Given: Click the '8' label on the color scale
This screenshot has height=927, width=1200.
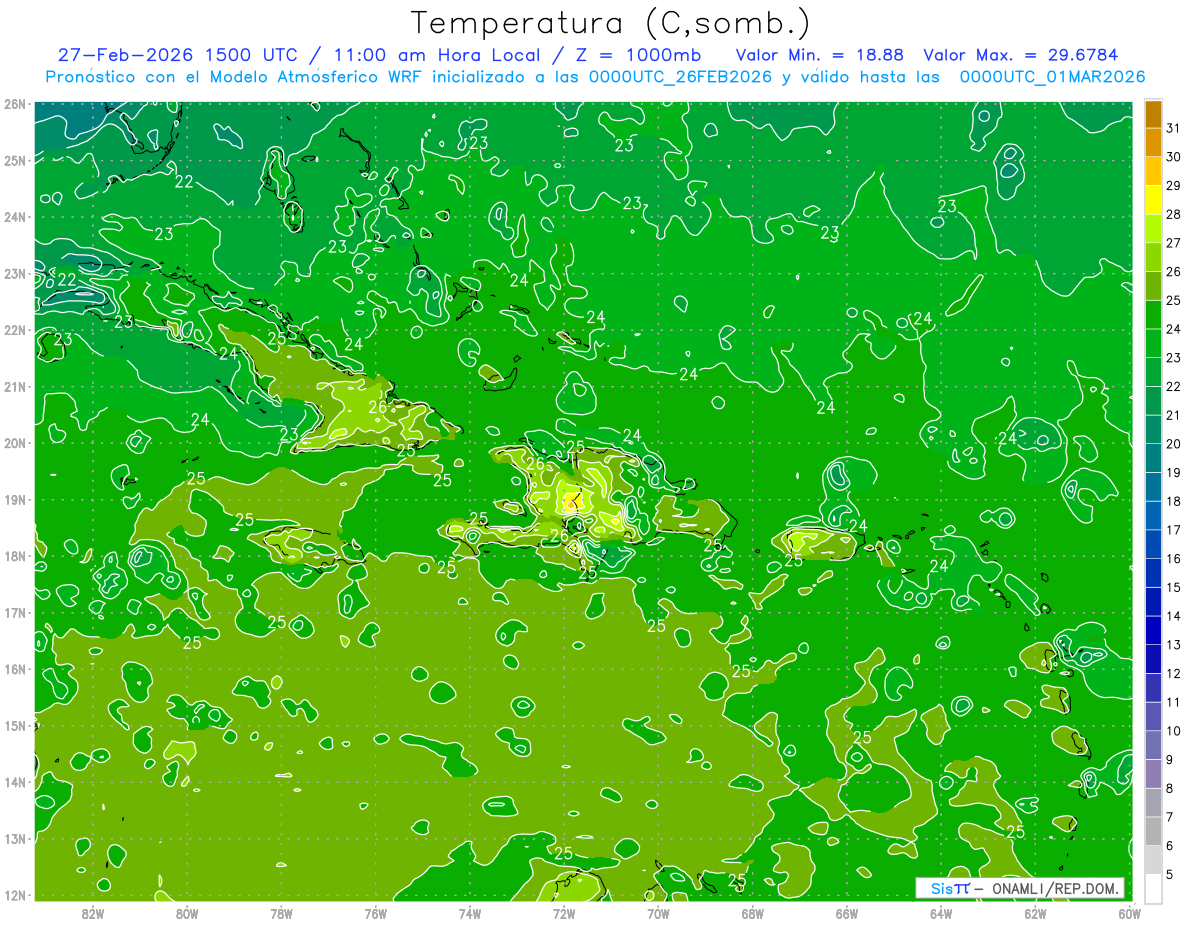Looking at the screenshot, I should point(1170,789).
